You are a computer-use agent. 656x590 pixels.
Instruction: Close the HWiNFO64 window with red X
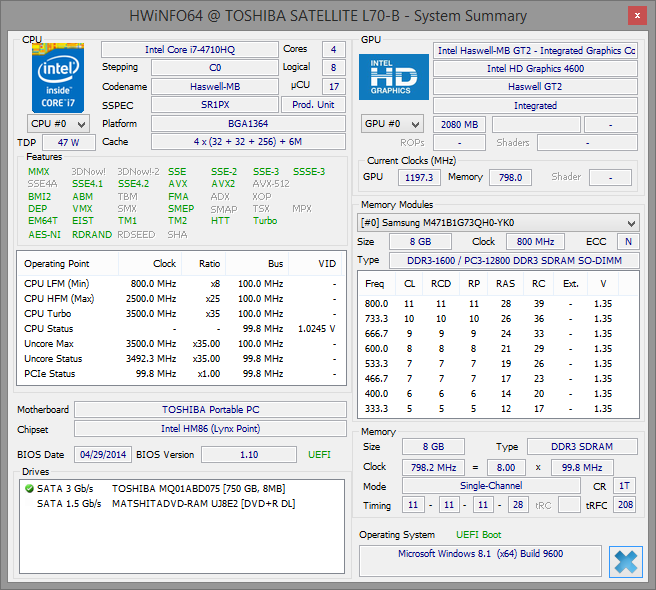637,16
